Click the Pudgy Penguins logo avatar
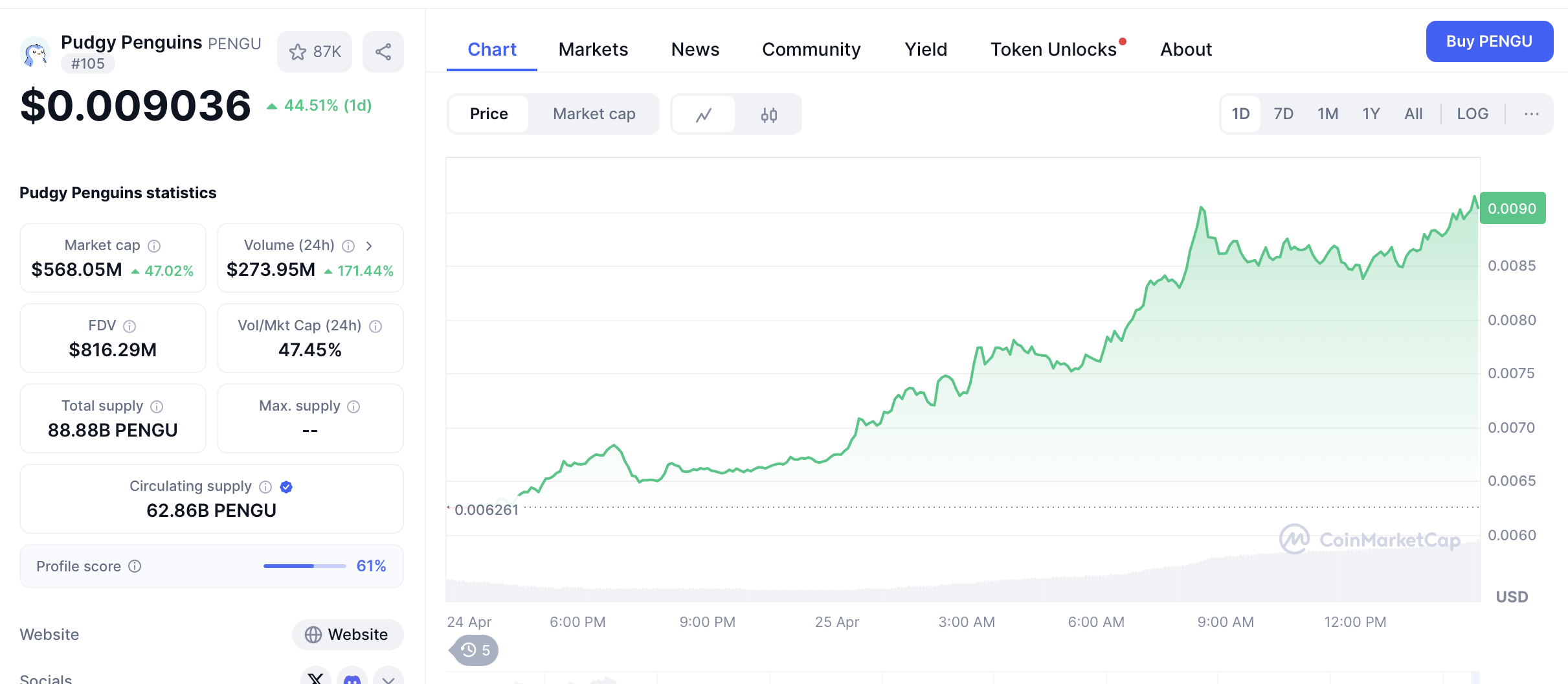 (x=35, y=52)
